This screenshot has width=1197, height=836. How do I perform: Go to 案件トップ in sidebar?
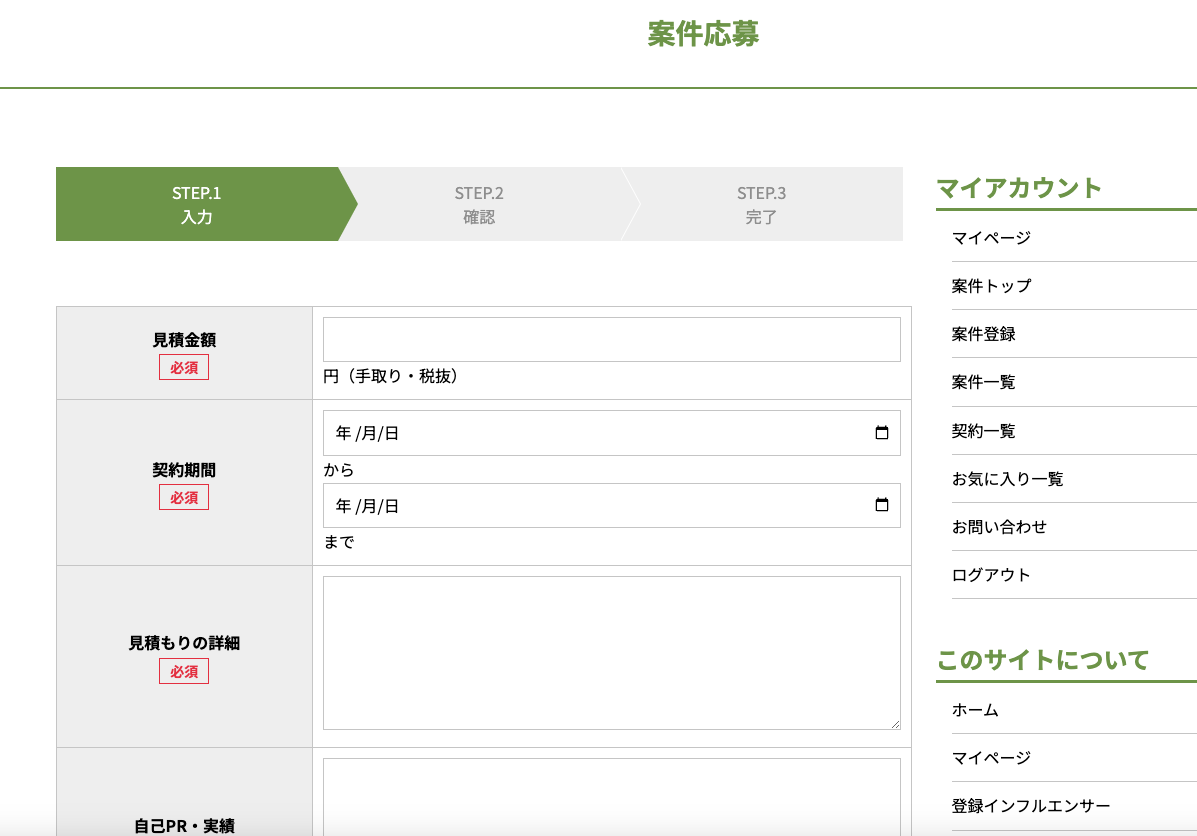pos(991,286)
